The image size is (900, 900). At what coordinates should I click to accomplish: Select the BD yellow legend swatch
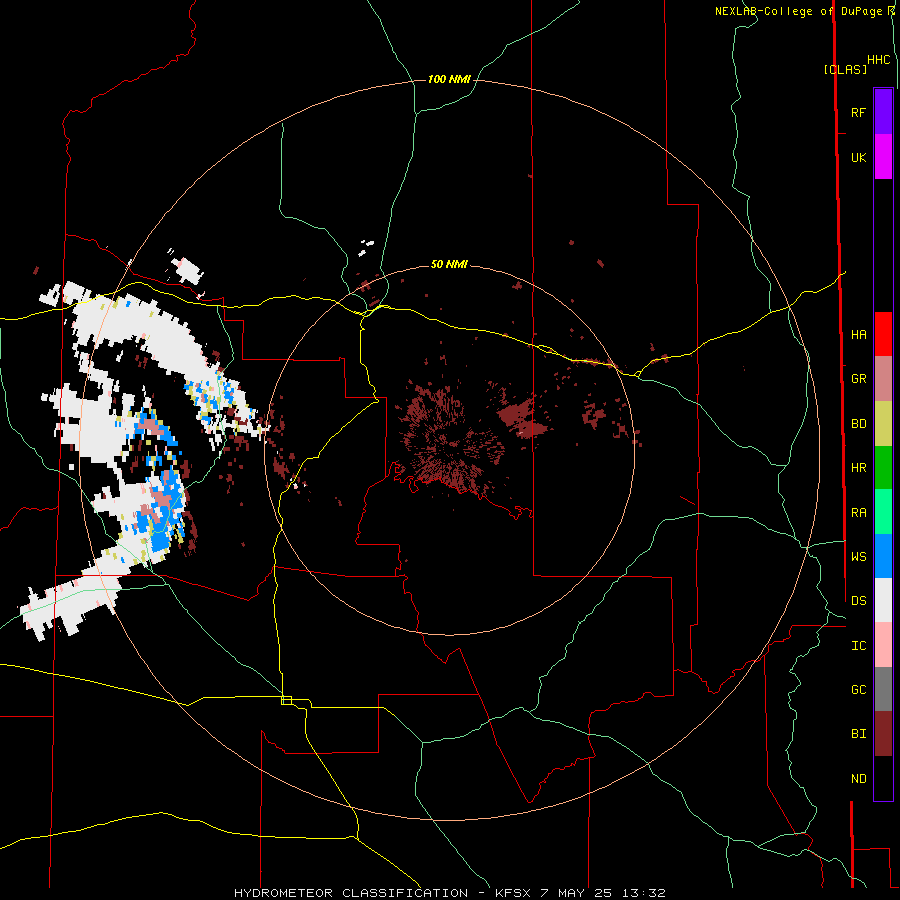pos(883,424)
